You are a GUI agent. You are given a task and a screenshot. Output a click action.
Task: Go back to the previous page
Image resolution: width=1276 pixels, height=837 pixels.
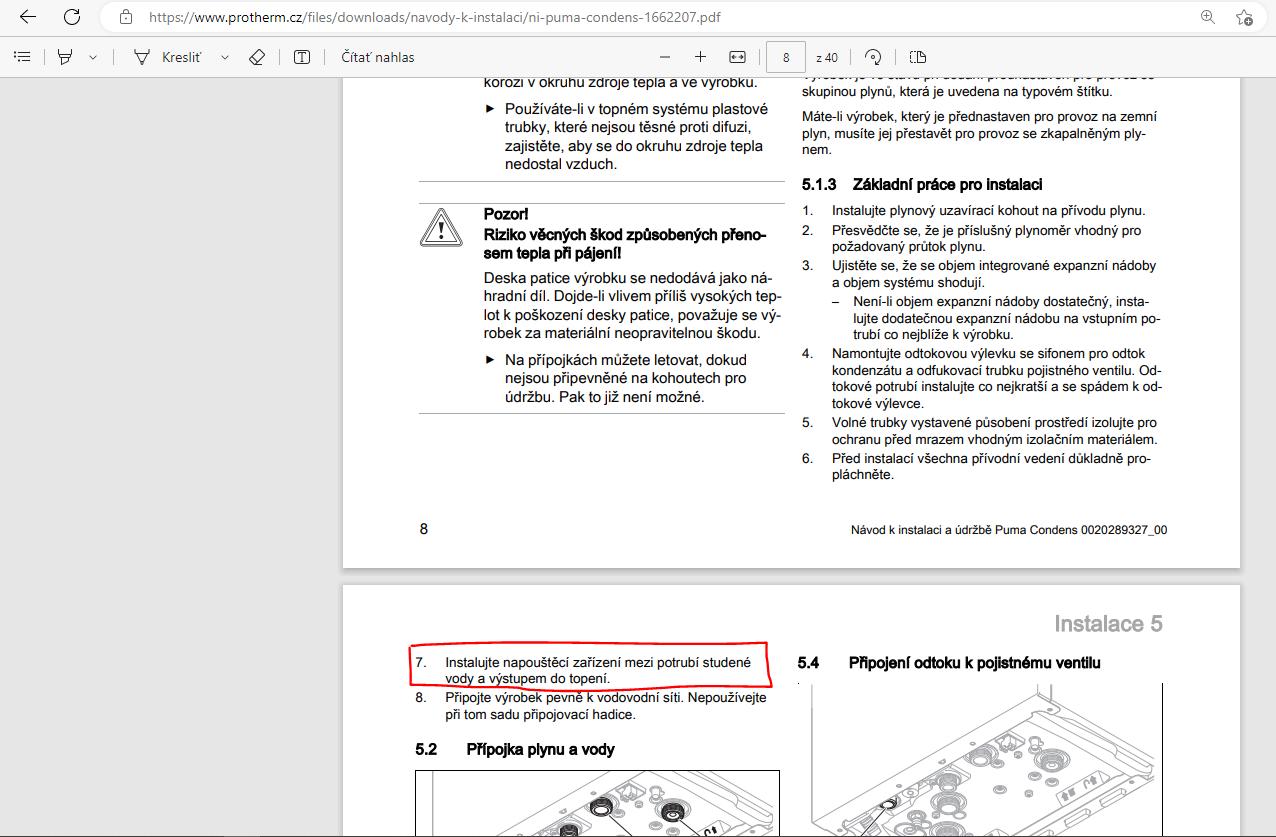click(x=27, y=17)
